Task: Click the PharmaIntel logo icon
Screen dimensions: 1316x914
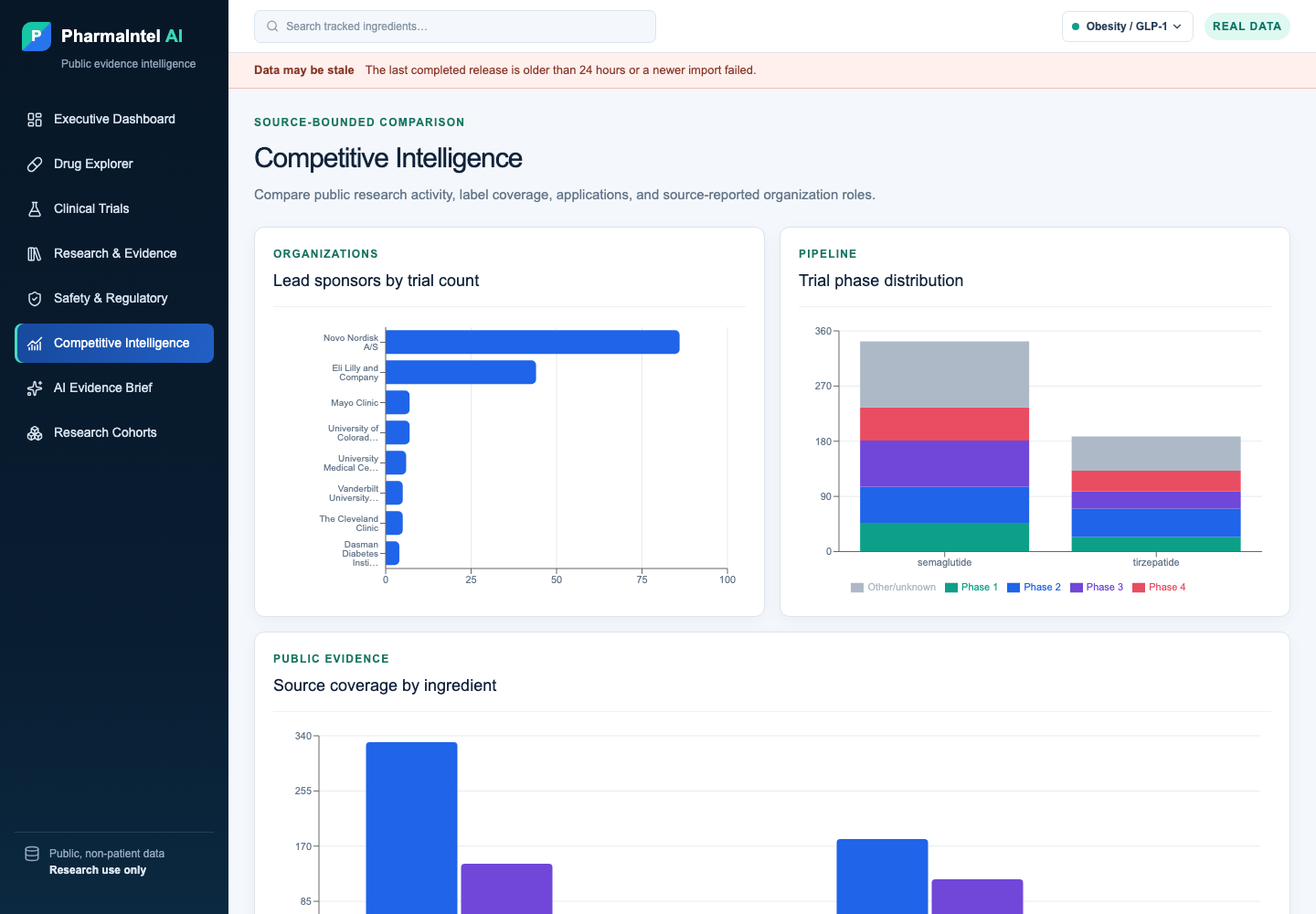Action: [x=37, y=37]
